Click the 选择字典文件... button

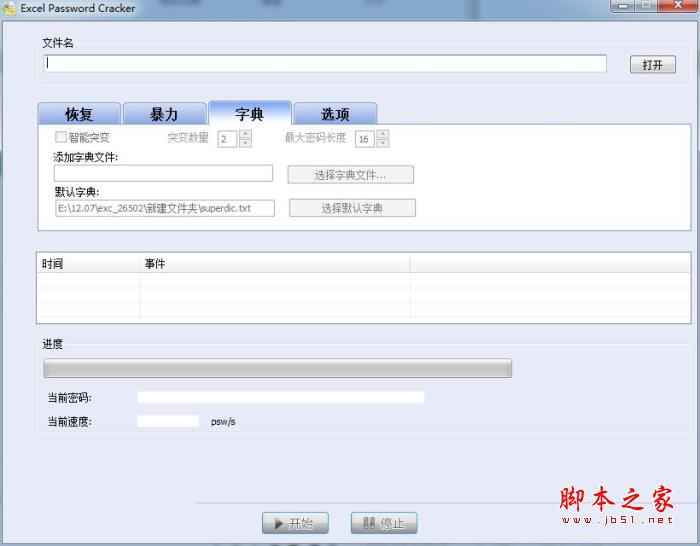click(x=350, y=175)
